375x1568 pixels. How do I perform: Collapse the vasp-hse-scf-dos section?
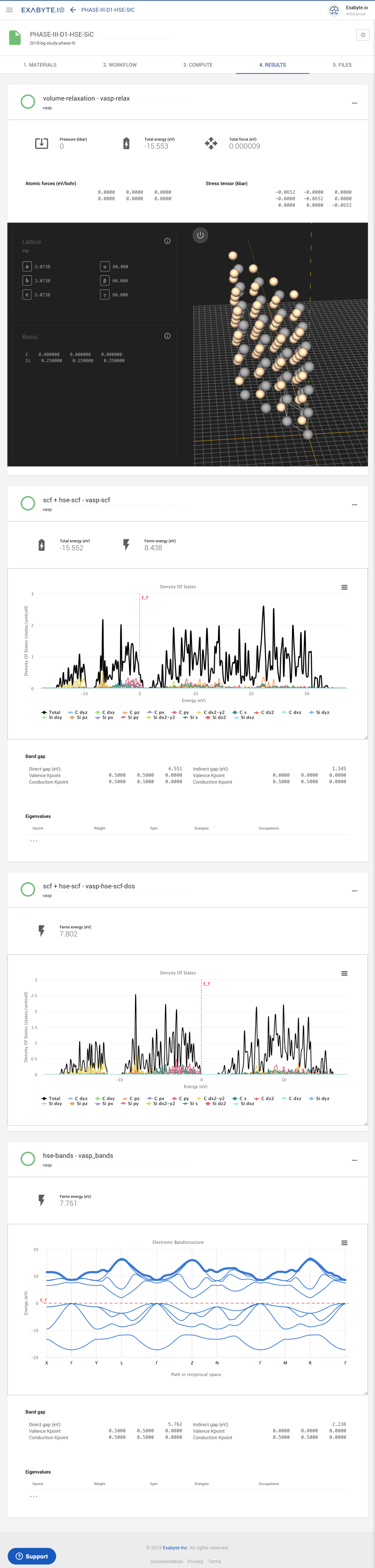[354, 891]
